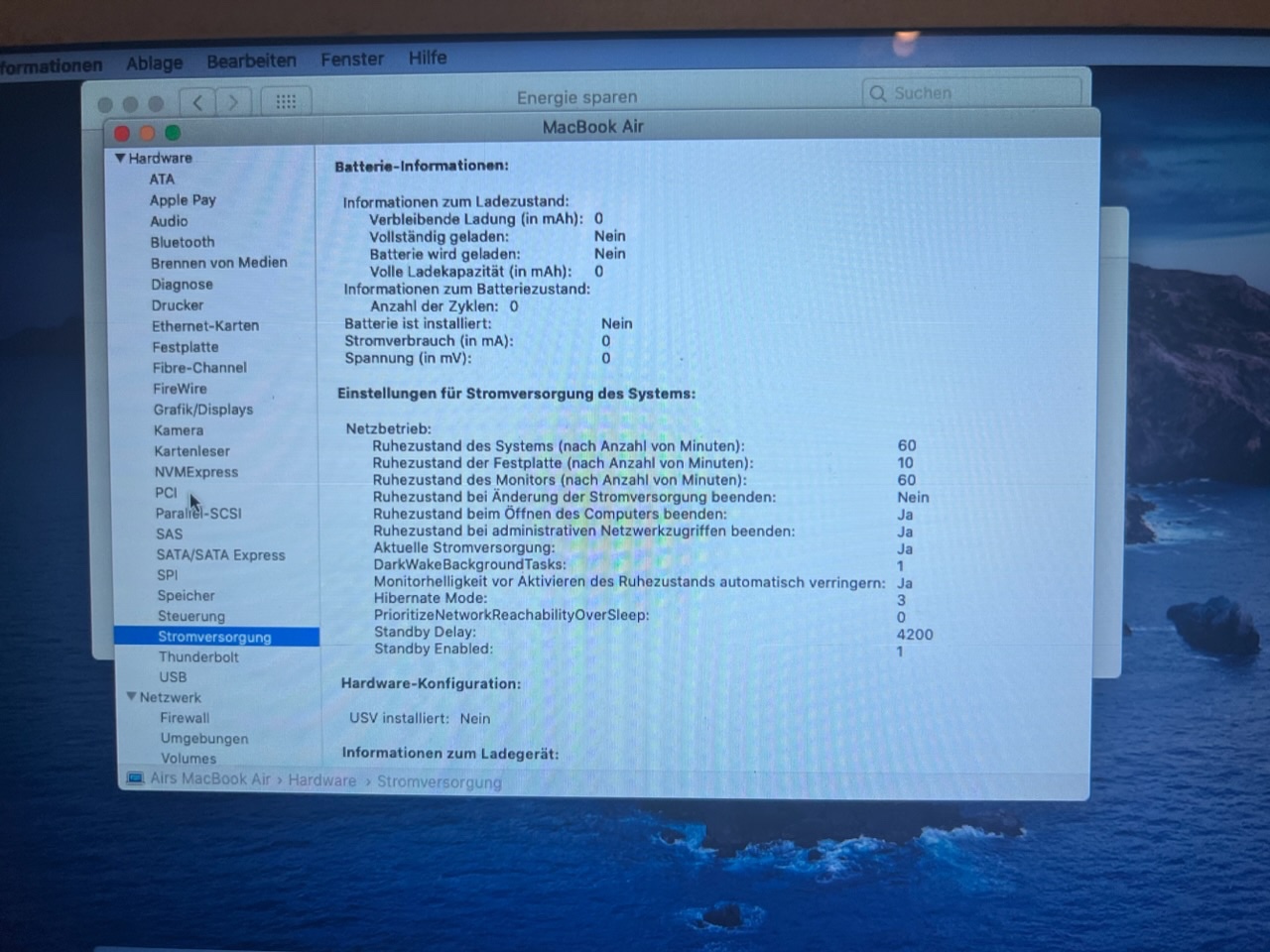Open the Ablage menu

tap(154, 63)
